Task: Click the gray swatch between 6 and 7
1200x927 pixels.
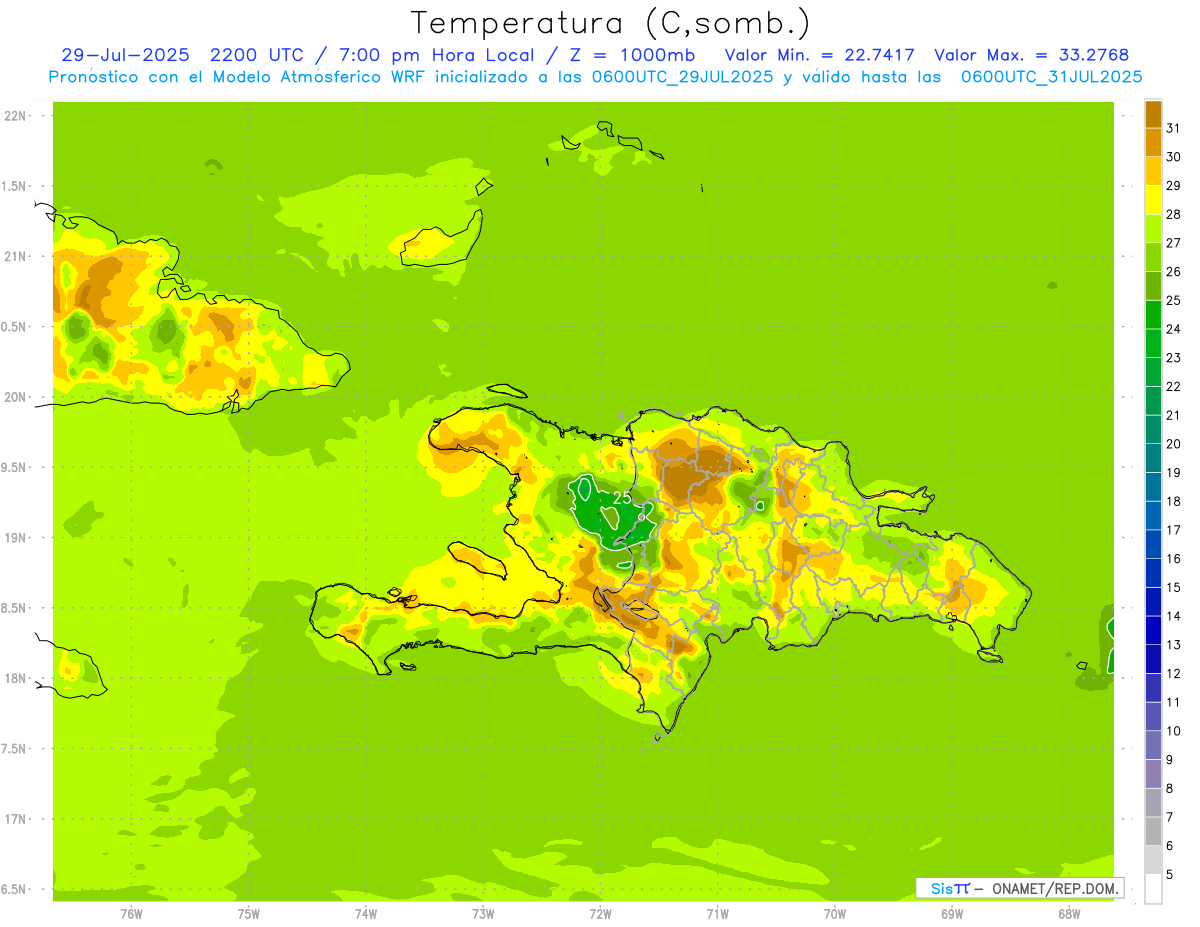Action: click(1153, 831)
